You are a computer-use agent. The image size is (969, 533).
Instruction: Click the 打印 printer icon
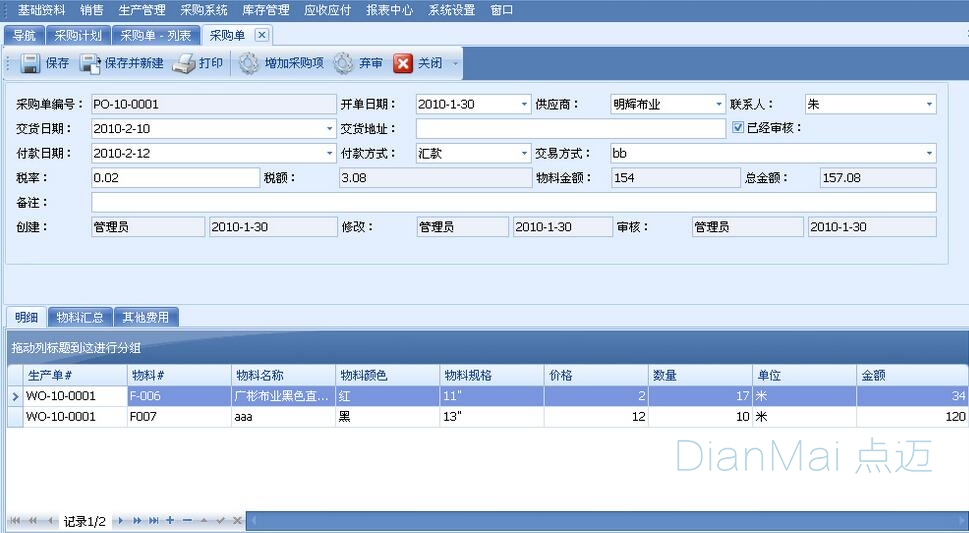coord(183,64)
